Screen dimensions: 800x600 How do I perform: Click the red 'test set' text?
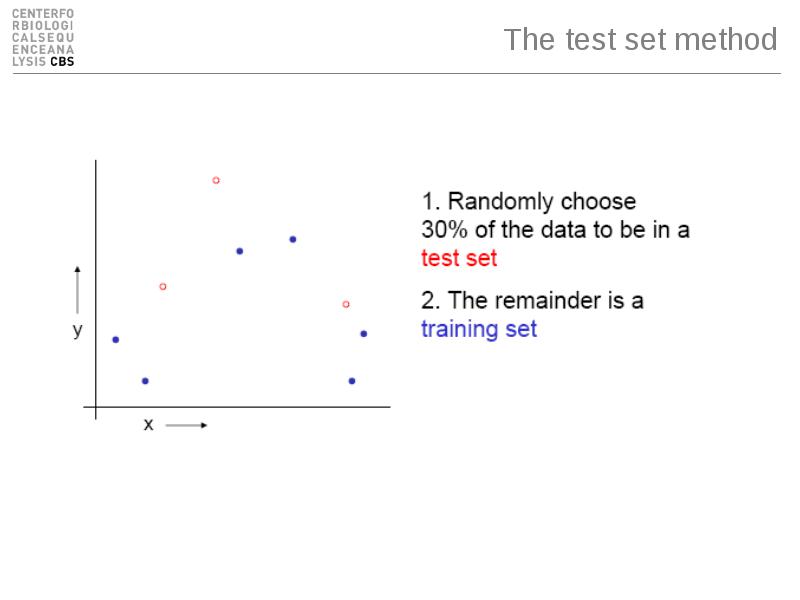(x=459, y=258)
